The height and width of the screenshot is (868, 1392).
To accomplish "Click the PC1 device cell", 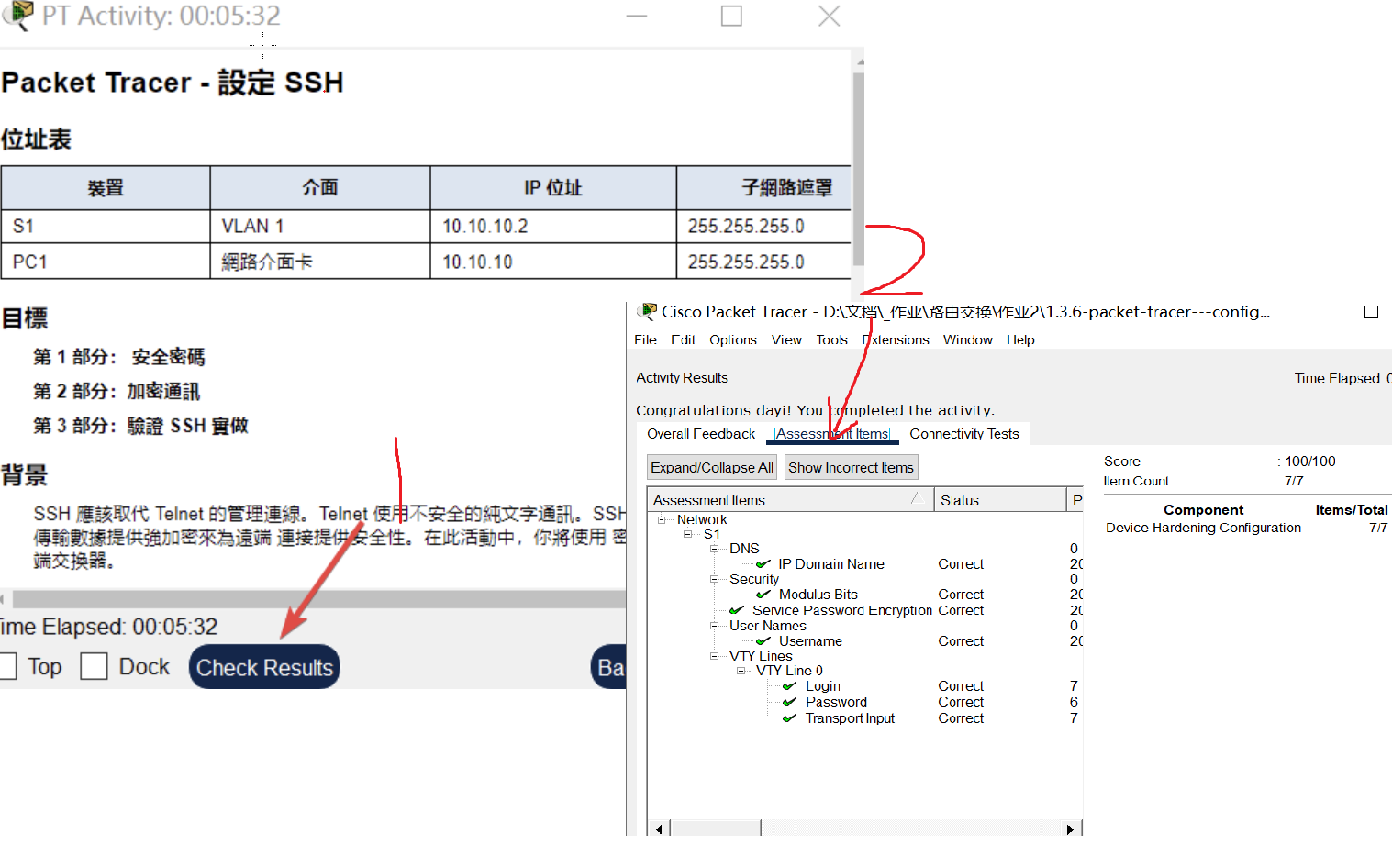I will tap(106, 262).
